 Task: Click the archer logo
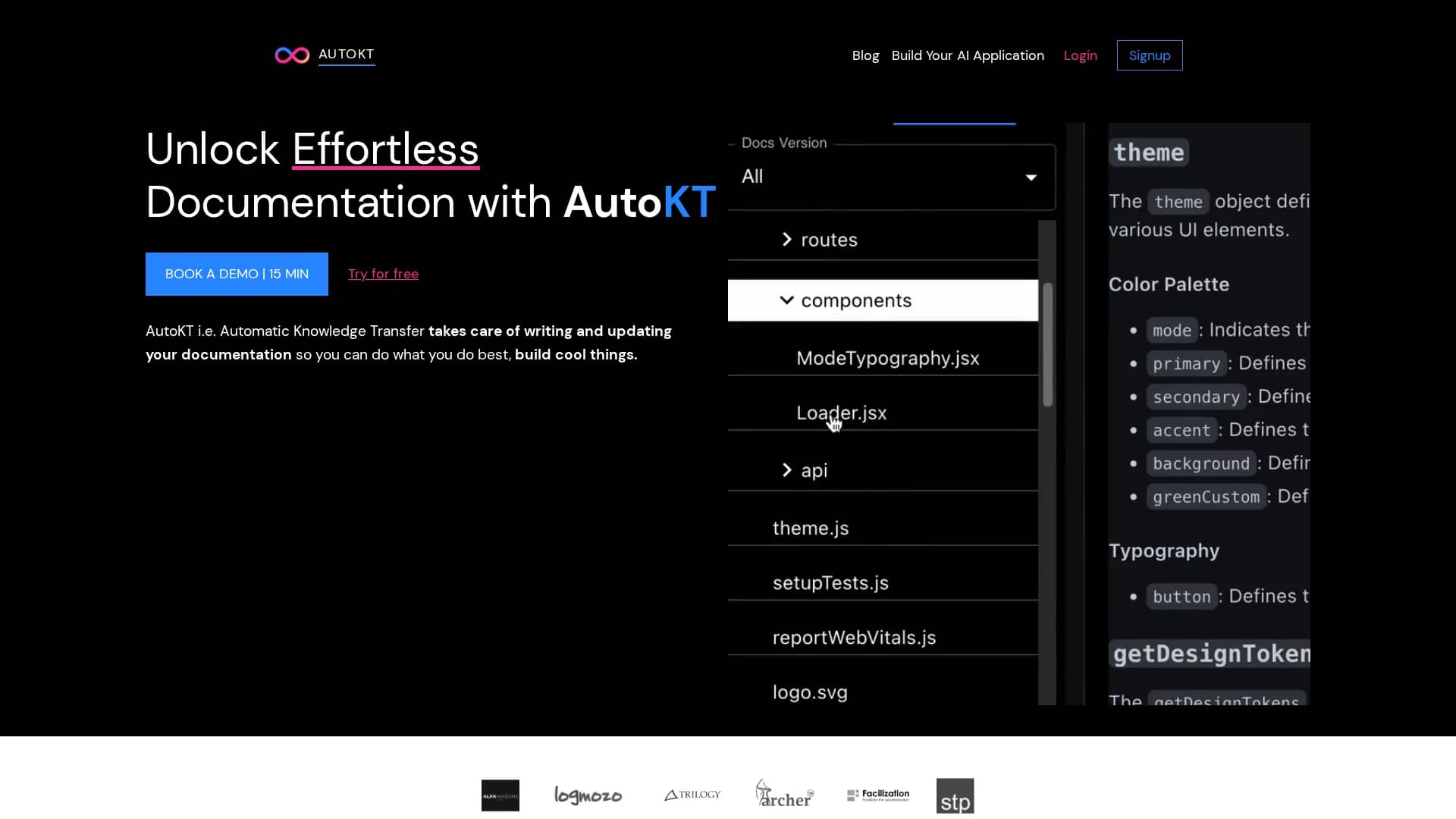(x=785, y=793)
